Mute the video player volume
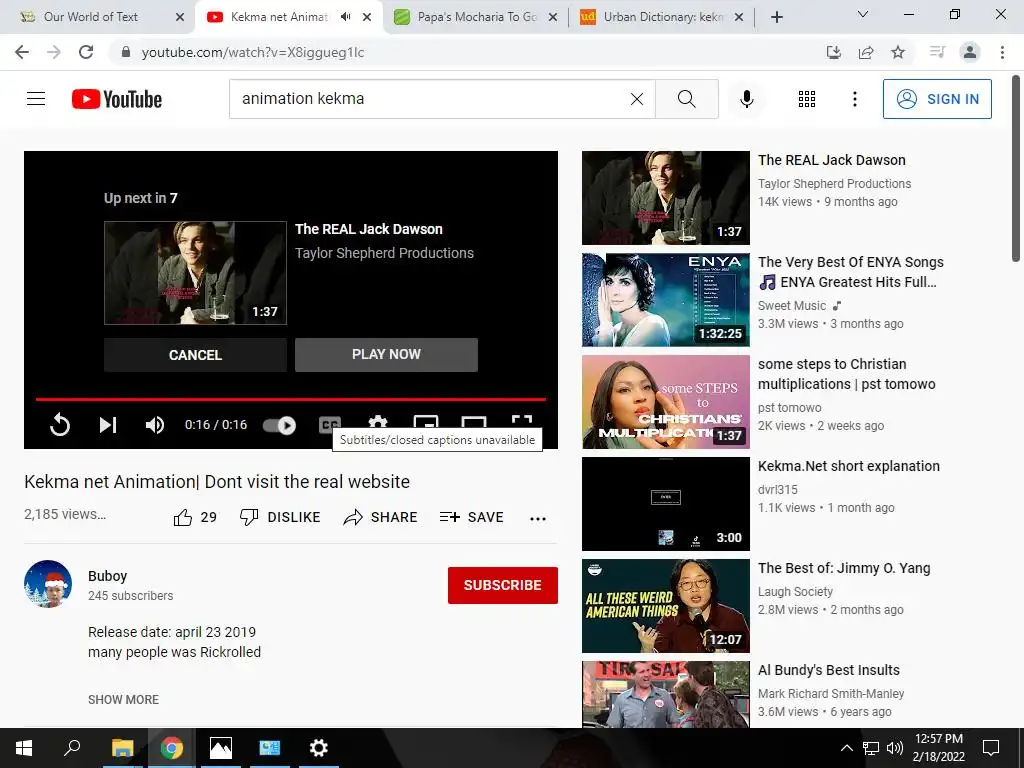Image resolution: width=1024 pixels, height=768 pixels. pyautogui.click(x=155, y=425)
